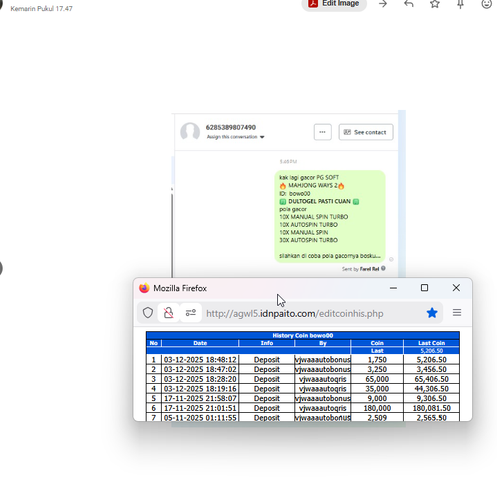
Task: Click the History Coin bowo00 title
Action: (303, 335)
